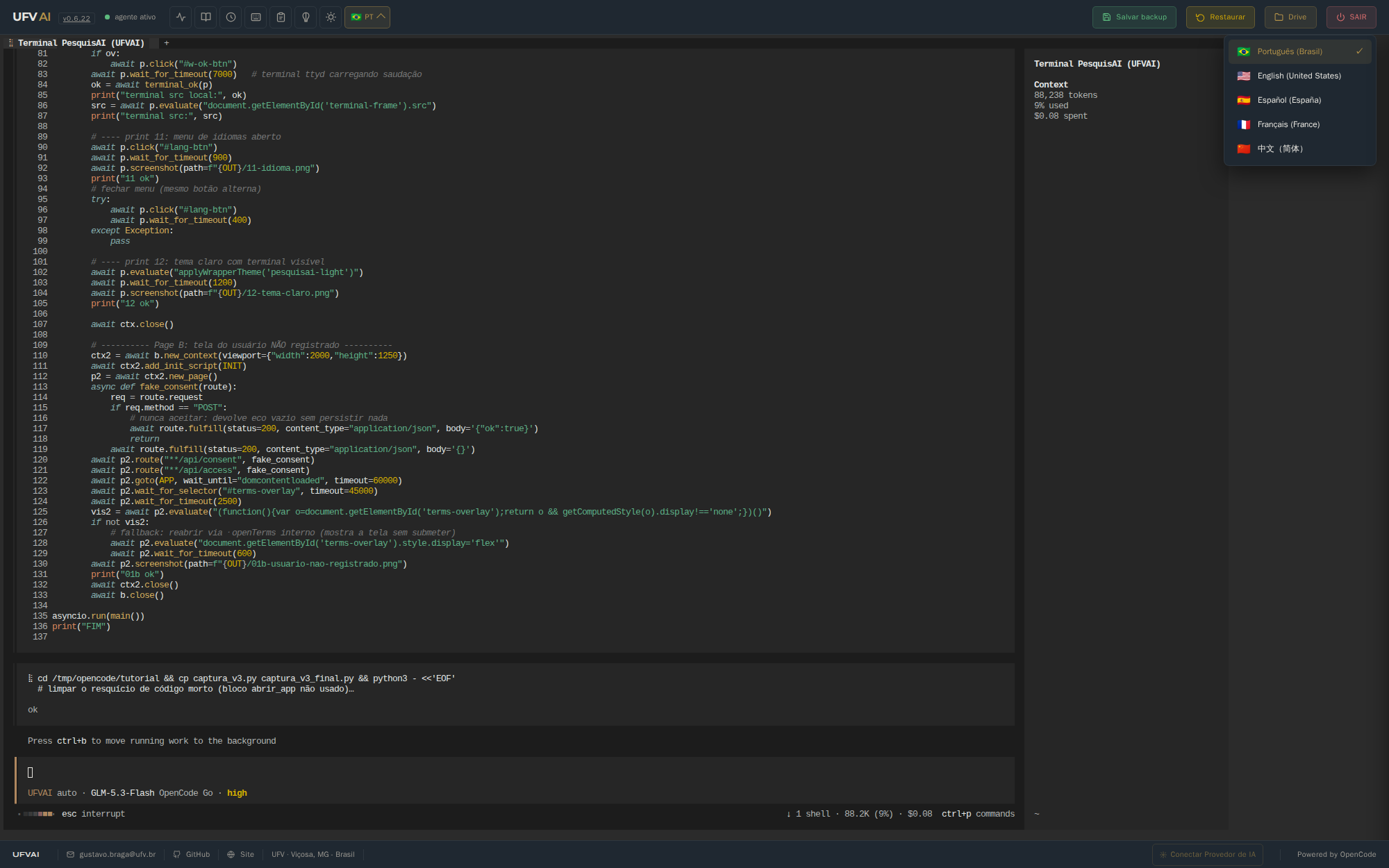Screen dimensions: 1389x868
Task: Open the keyboard shortcuts icon
Action: (256, 17)
